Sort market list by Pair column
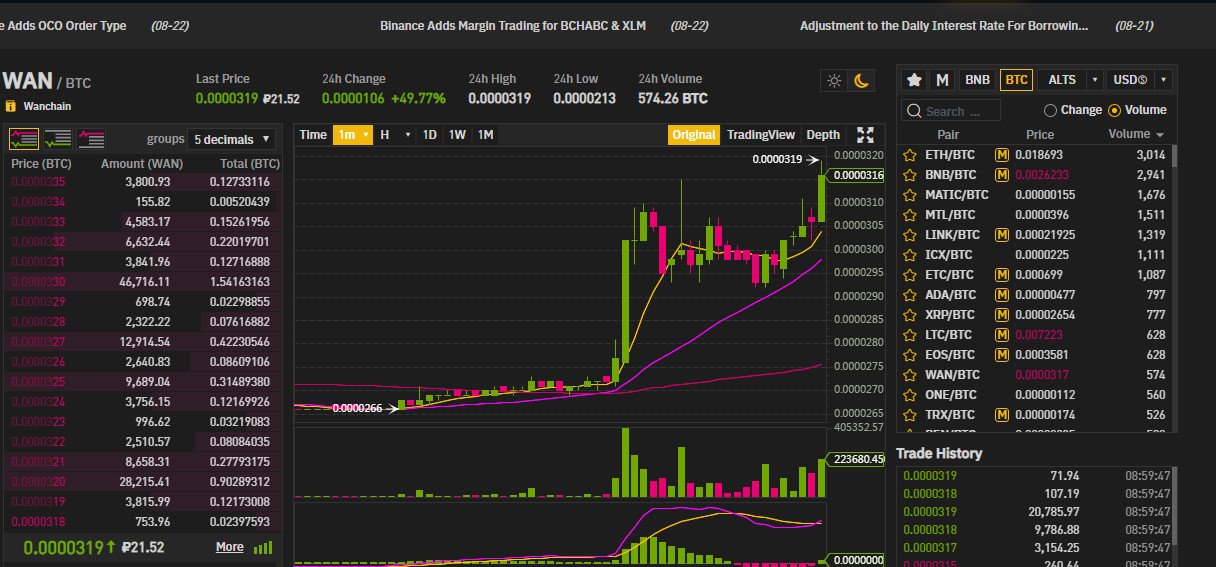Image resolution: width=1216 pixels, height=567 pixels. click(948, 134)
